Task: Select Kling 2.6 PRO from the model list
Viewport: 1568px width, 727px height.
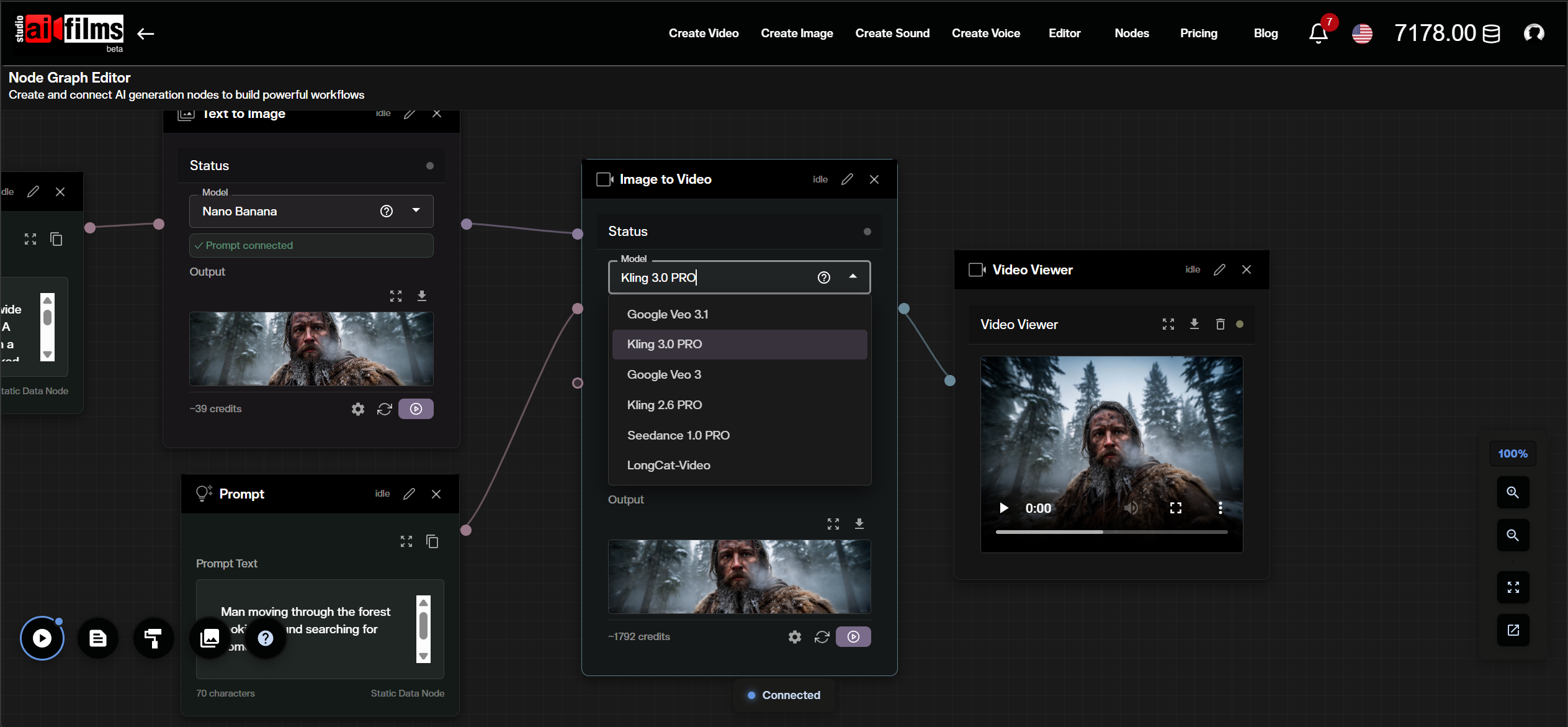Action: [x=664, y=405]
